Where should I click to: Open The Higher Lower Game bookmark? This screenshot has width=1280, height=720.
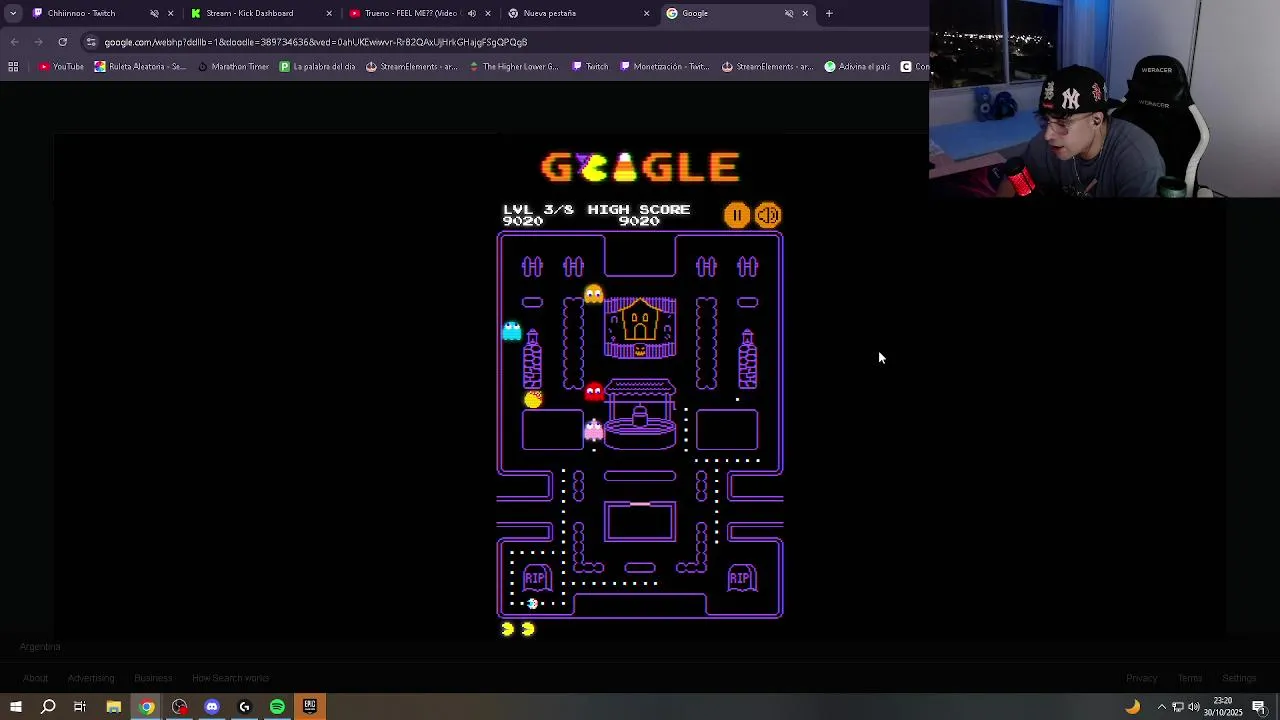[513, 67]
